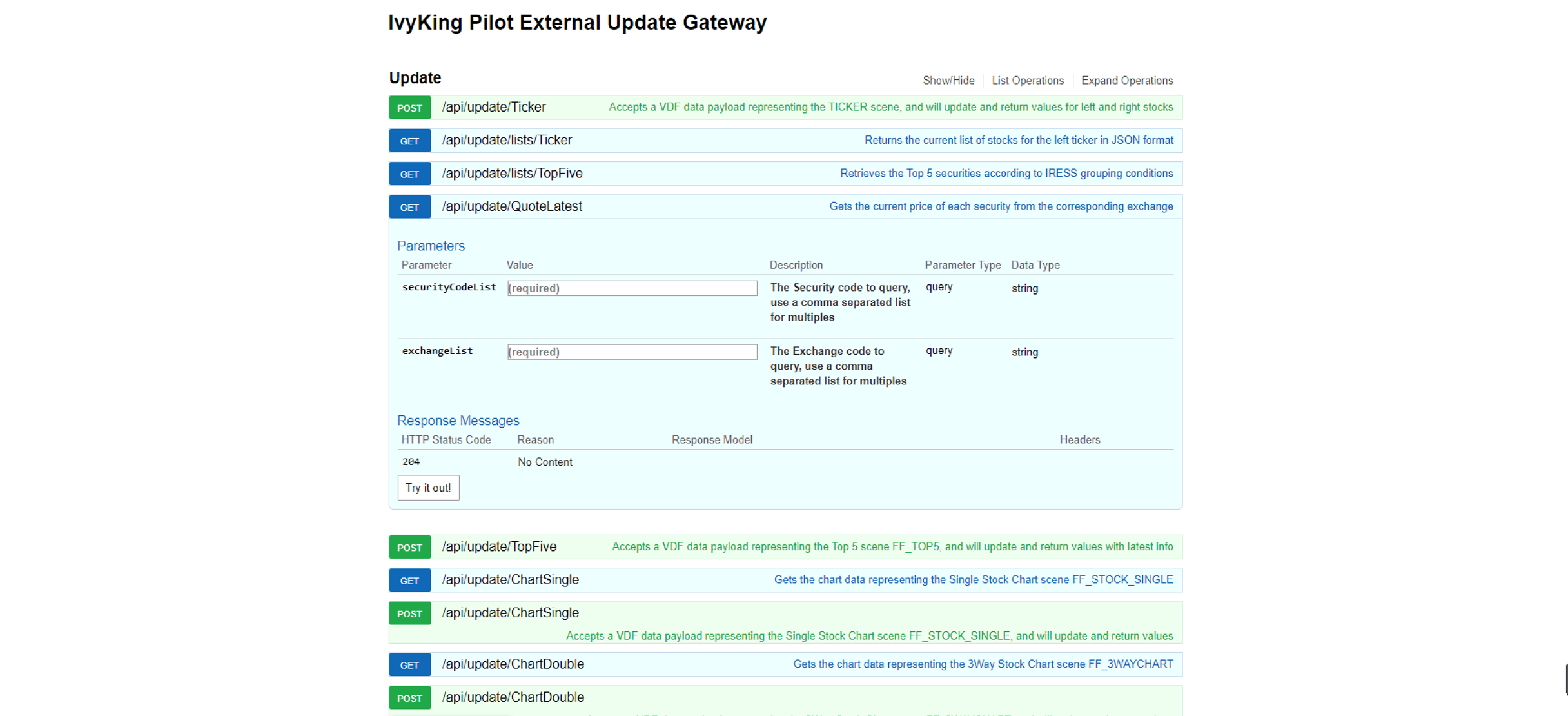Viewport: 1568px width, 716px height.
Task: Click the GET badge on /api/update/QuoteLatest
Action: coord(409,206)
